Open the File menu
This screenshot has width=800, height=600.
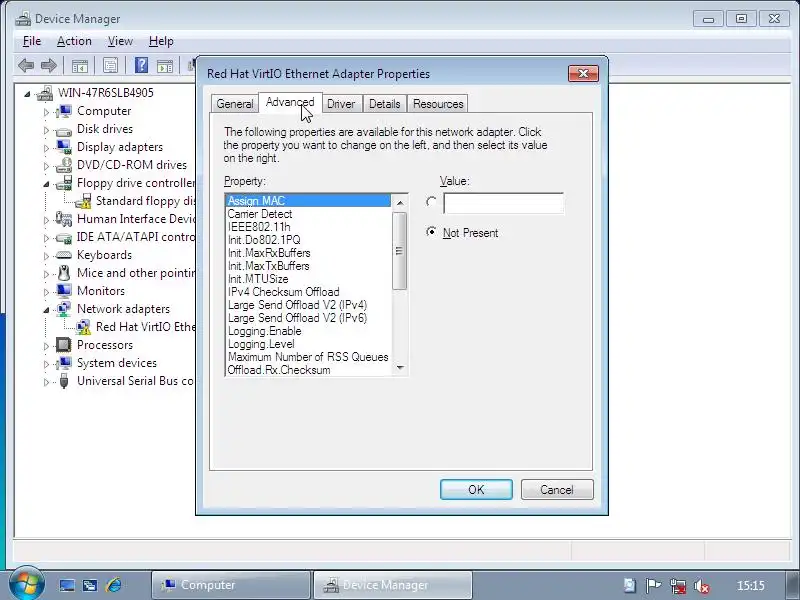(x=32, y=41)
